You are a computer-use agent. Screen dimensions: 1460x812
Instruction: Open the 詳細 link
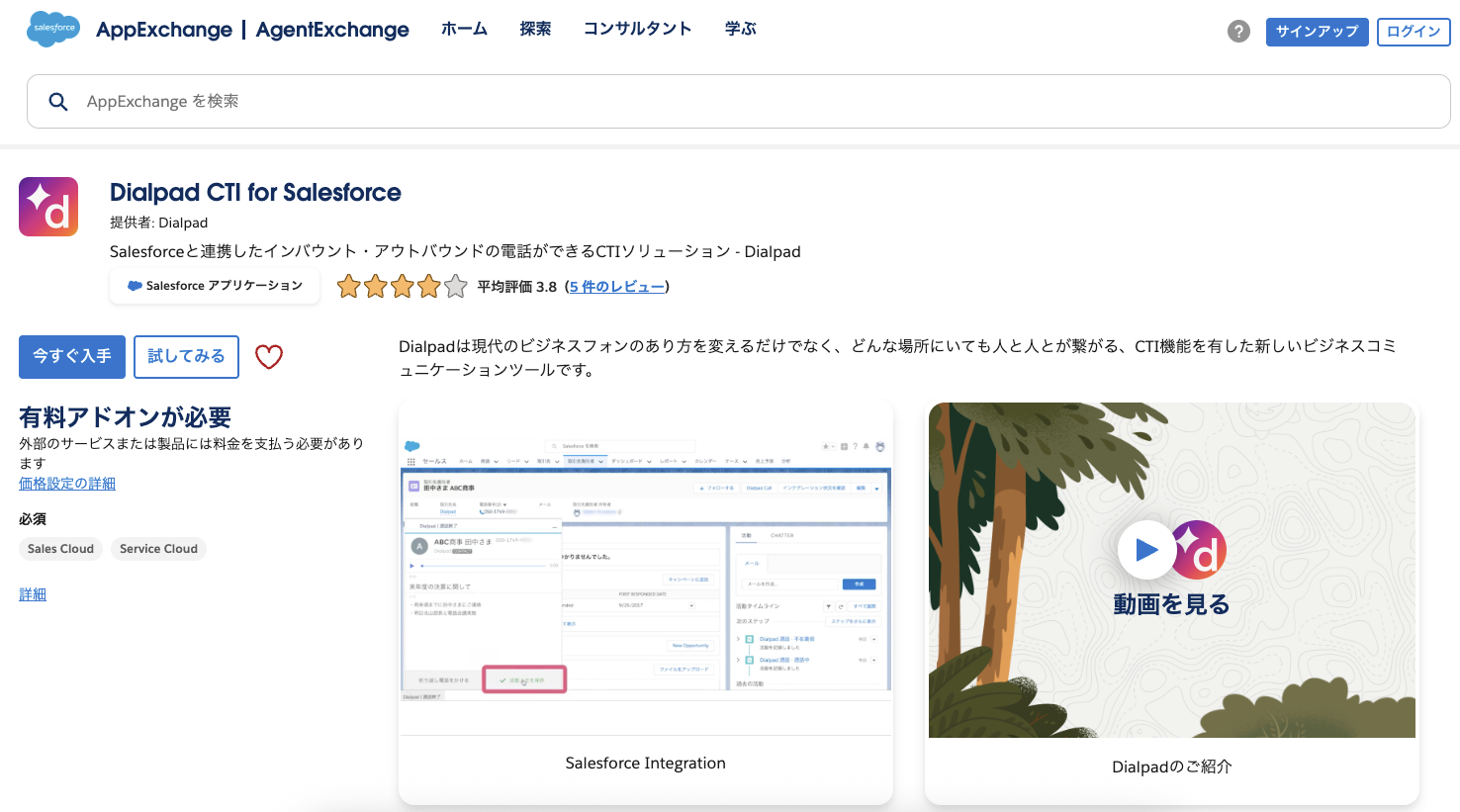tap(33, 594)
